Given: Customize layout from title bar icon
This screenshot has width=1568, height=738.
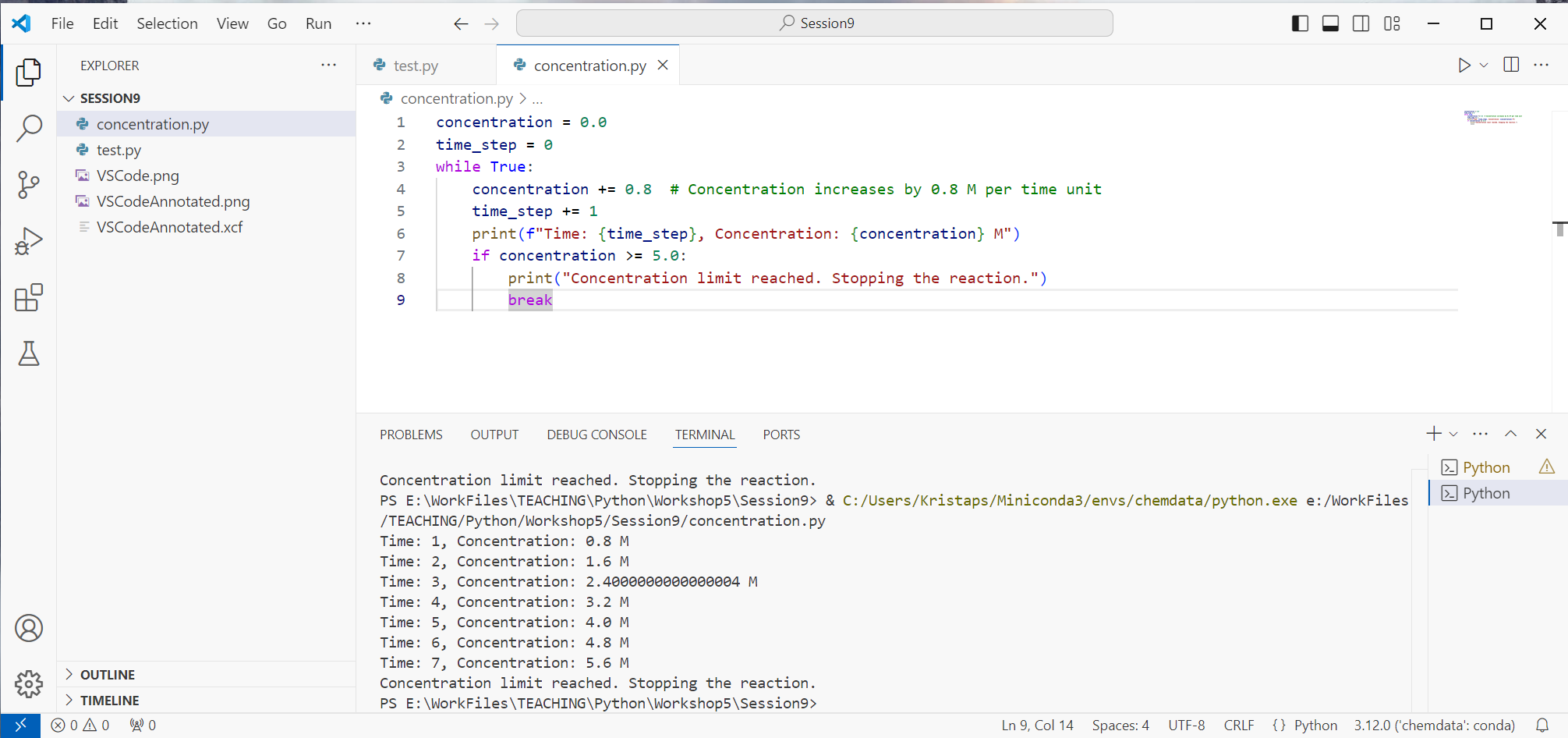Looking at the screenshot, I should (x=1392, y=23).
